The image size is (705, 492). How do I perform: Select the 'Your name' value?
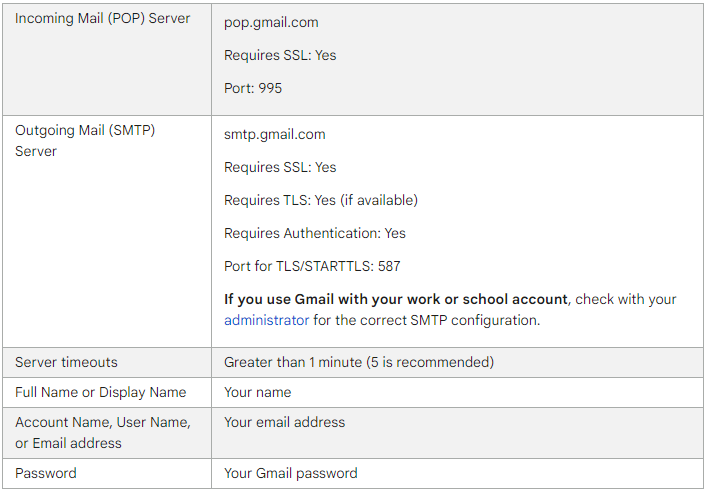[258, 392]
